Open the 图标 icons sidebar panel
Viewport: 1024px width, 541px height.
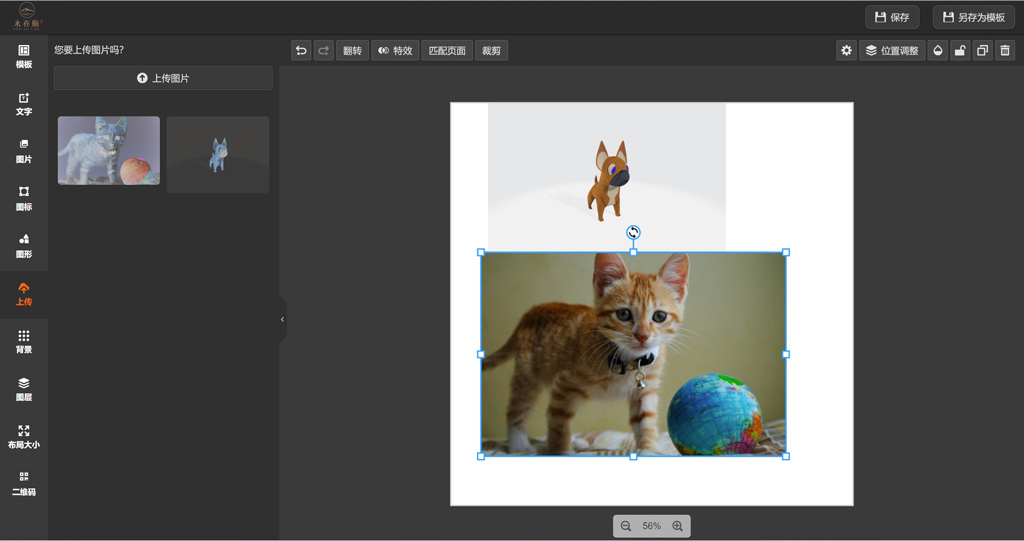click(24, 199)
